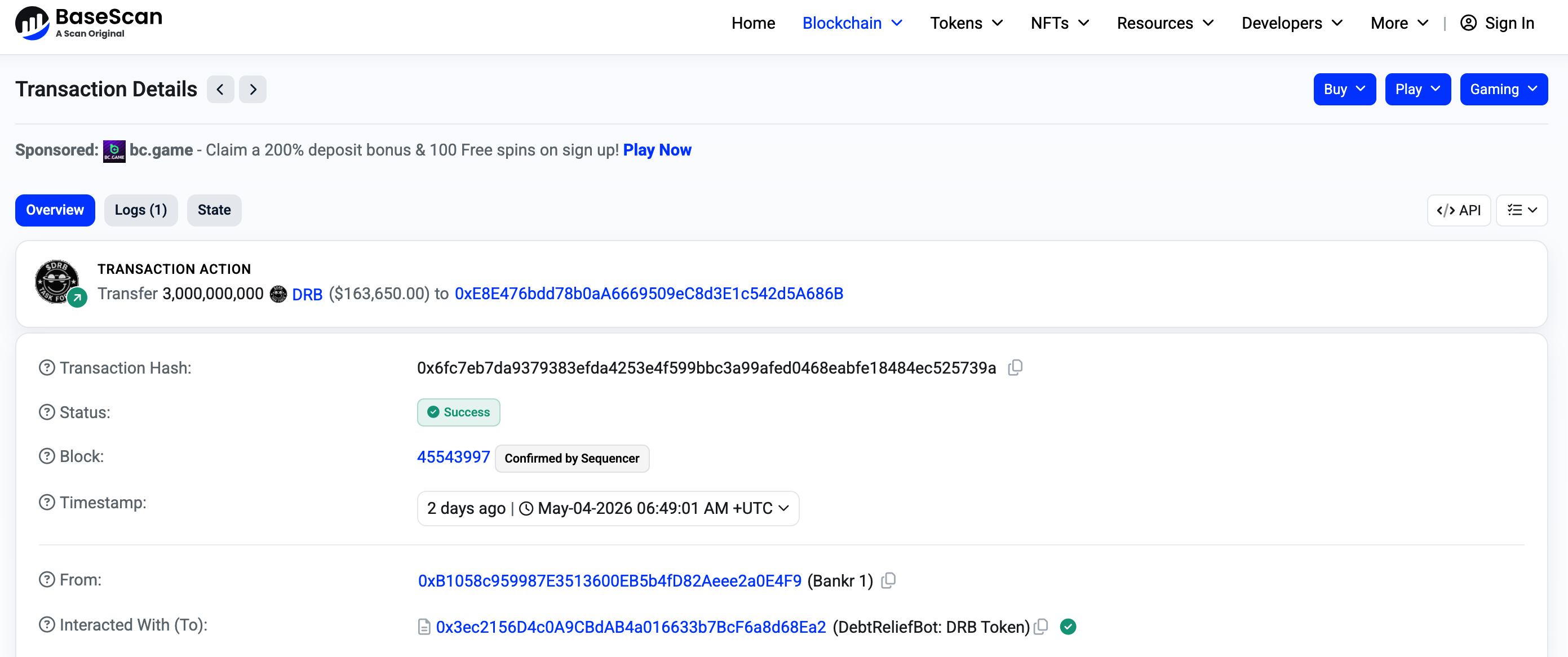Open the Blockchain menu
This screenshot has height=657, width=1568.
point(852,23)
